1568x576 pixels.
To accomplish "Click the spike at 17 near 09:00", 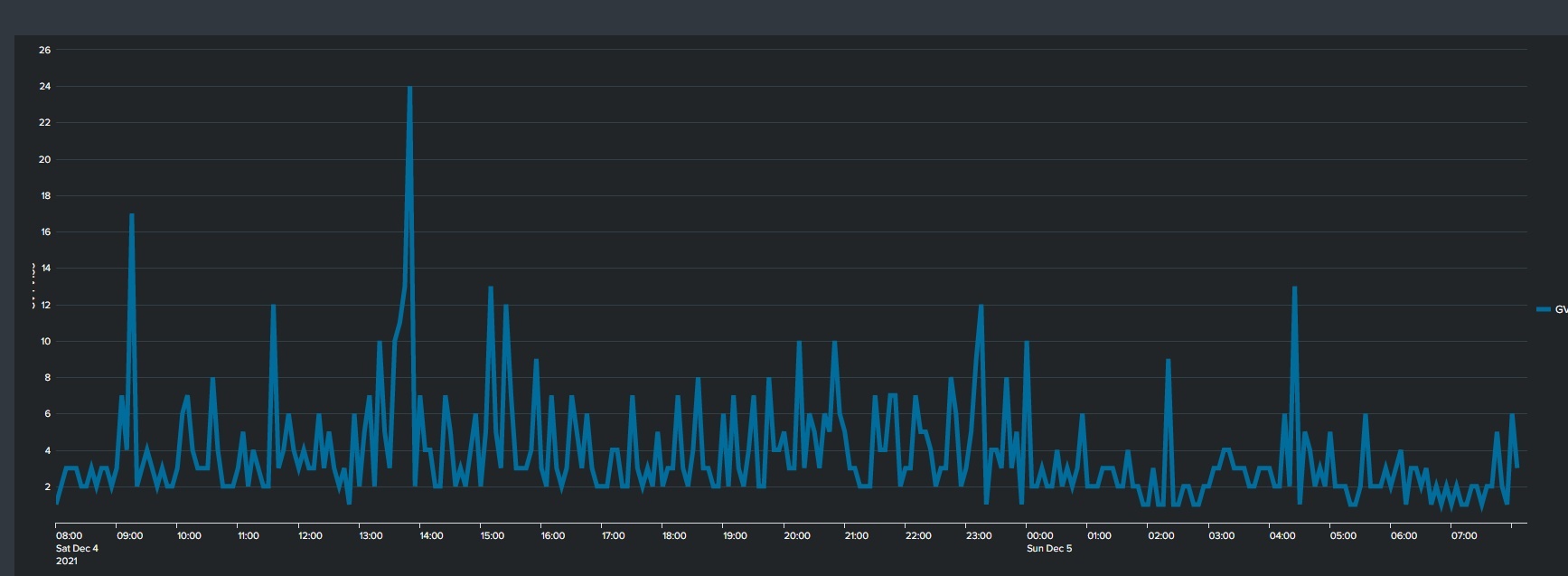I will tap(132, 216).
